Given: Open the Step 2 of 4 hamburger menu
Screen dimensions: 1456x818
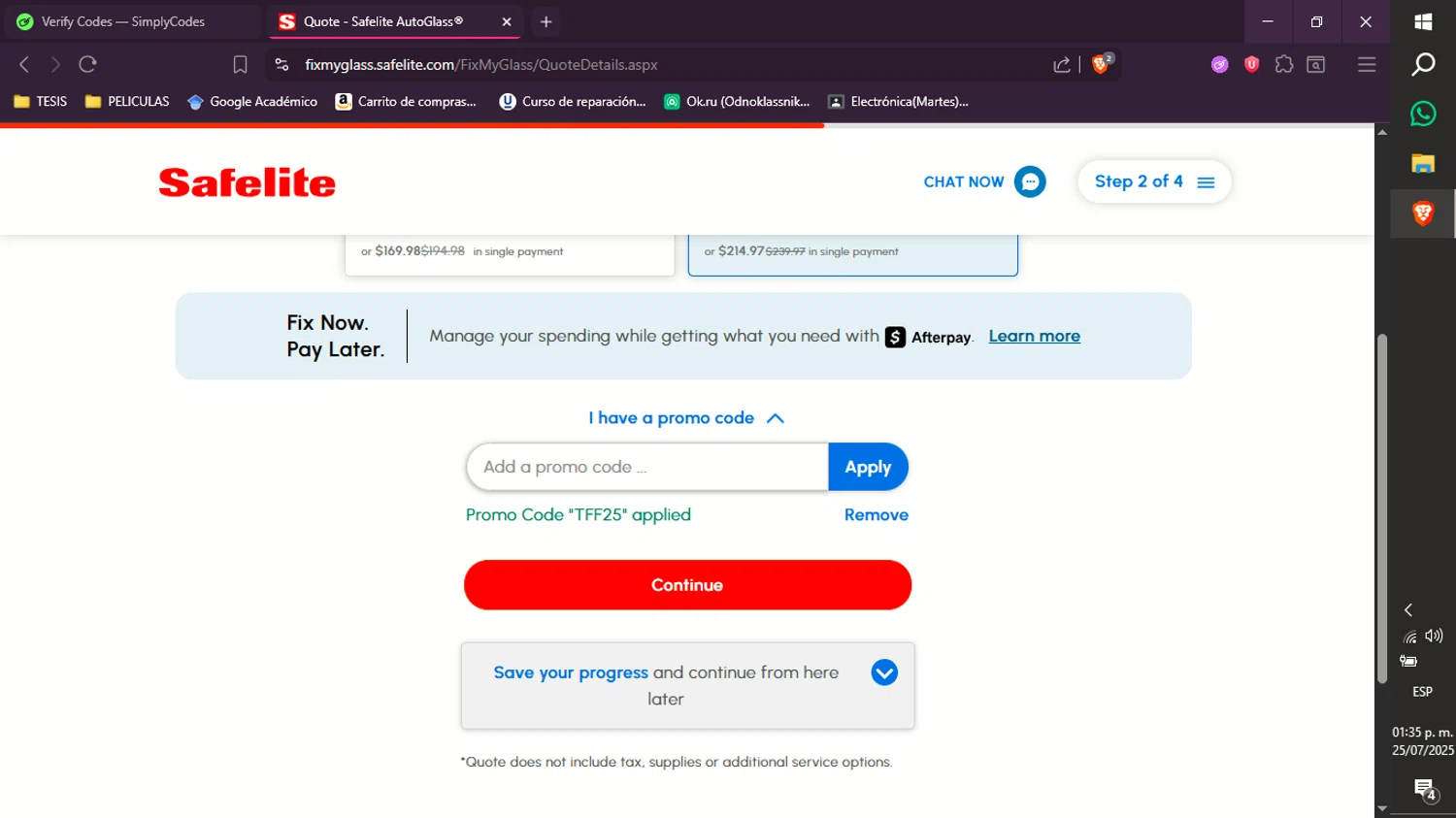Looking at the screenshot, I should tap(1206, 182).
